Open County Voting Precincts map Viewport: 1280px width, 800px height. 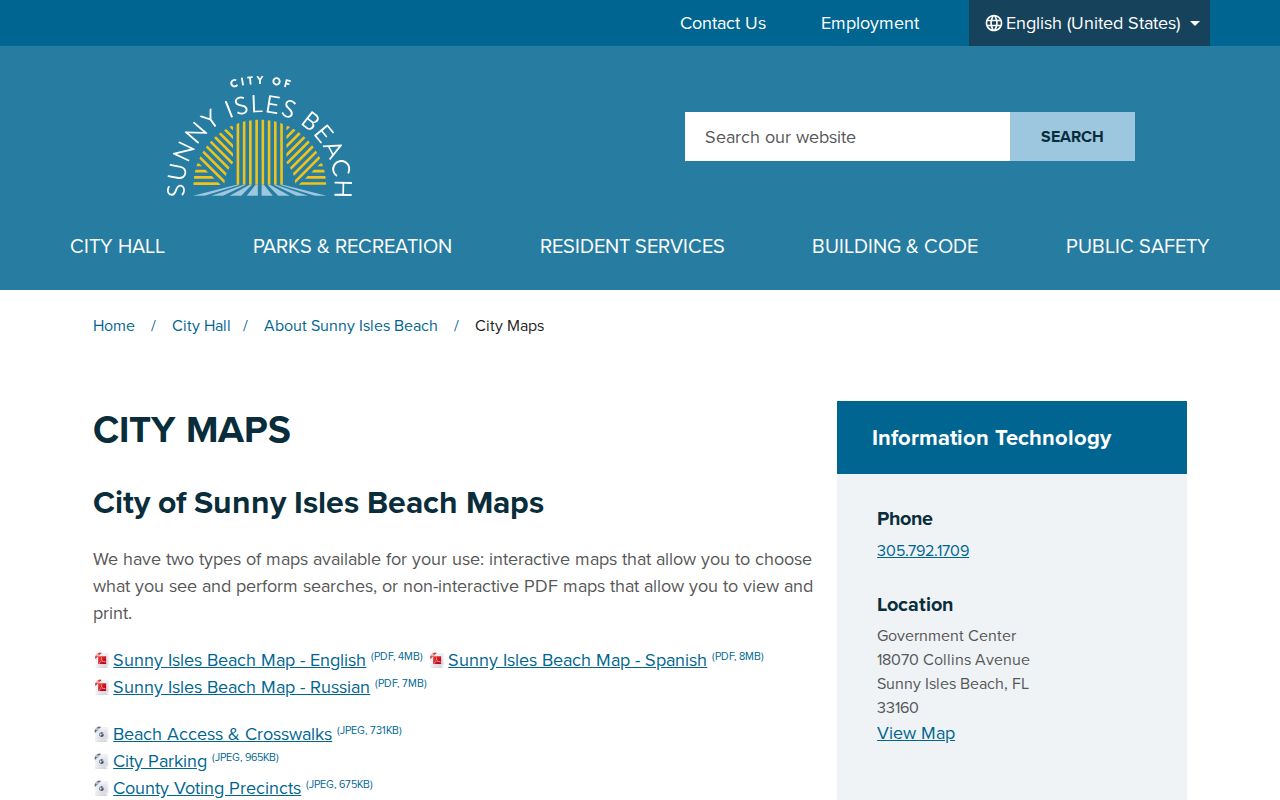(207, 788)
